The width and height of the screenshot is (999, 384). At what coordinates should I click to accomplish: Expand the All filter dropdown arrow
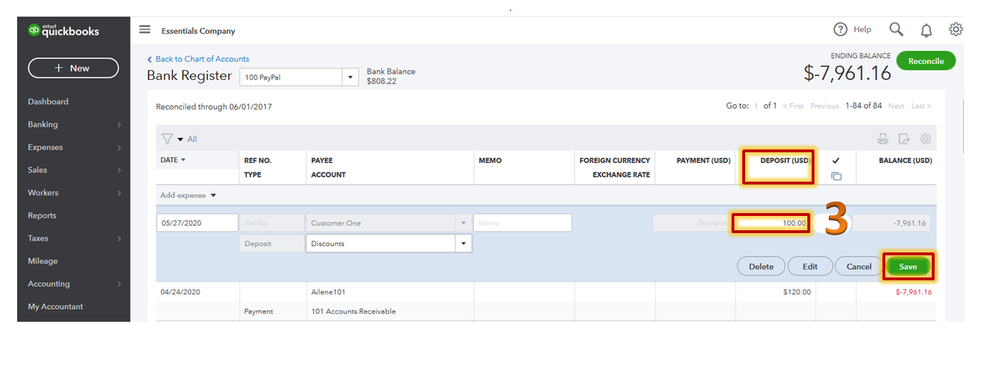point(180,139)
